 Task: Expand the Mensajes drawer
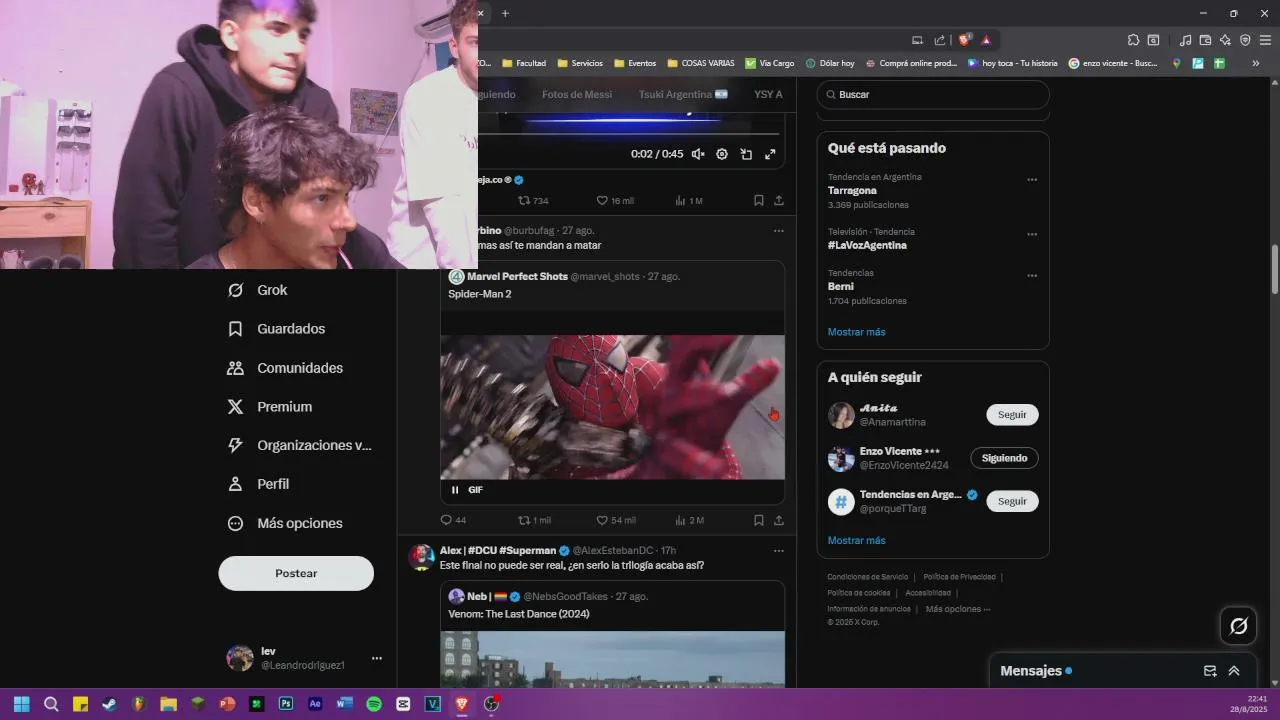(x=1234, y=671)
